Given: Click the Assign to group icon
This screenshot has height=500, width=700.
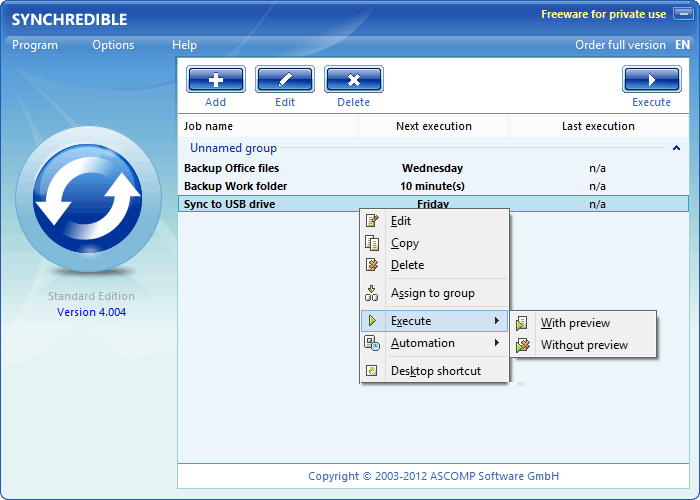Looking at the screenshot, I should pos(372,293).
